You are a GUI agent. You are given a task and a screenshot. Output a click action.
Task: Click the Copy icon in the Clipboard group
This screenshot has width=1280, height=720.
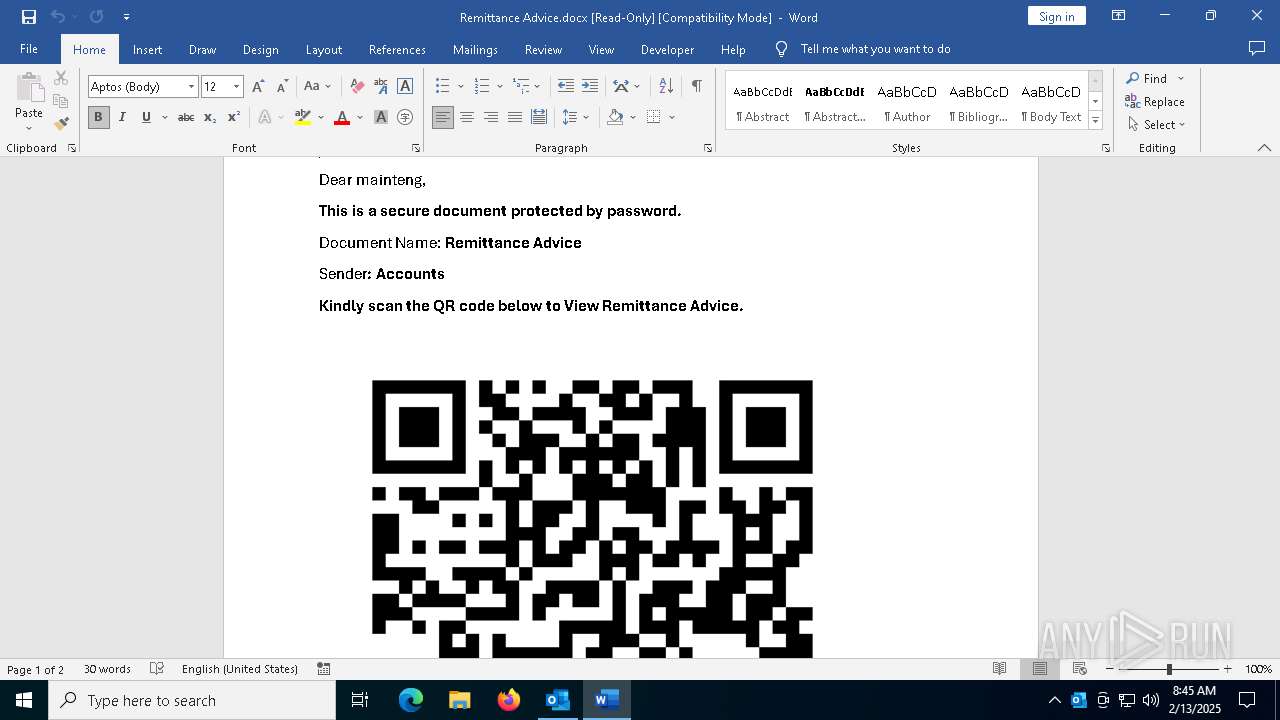coord(61,101)
